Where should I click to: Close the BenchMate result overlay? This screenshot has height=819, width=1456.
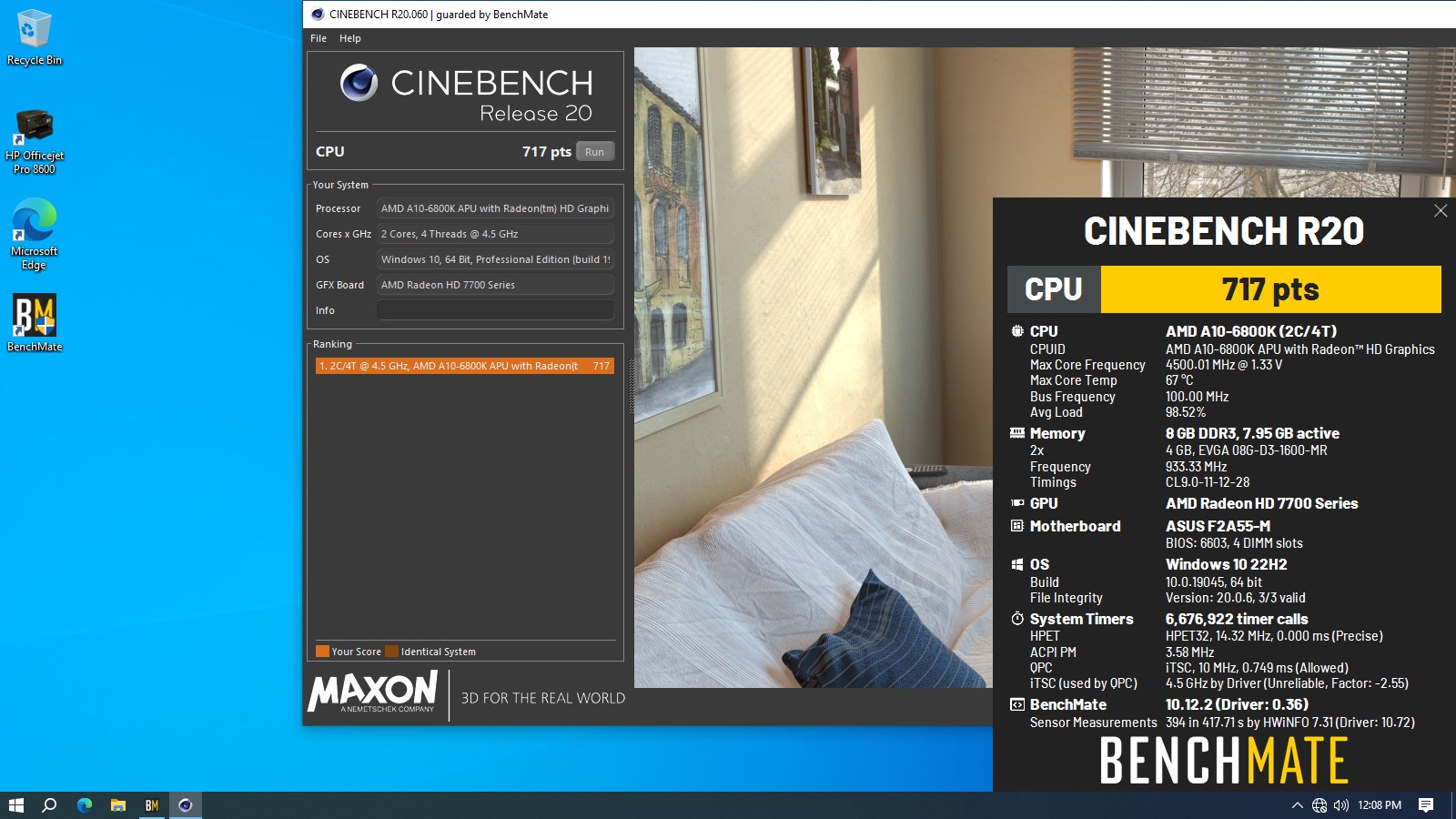(x=1441, y=211)
